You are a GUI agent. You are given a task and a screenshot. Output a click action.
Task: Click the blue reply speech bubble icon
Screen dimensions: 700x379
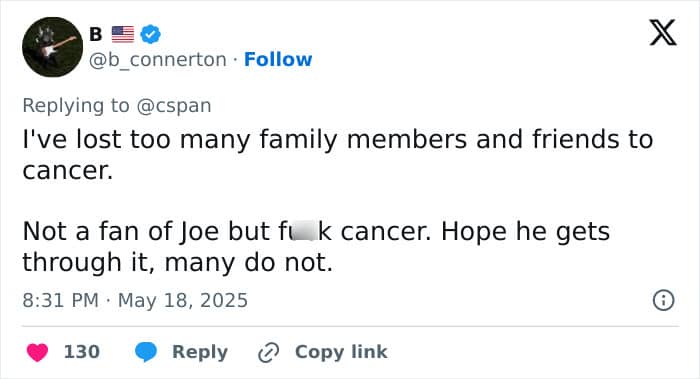[x=146, y=352]
